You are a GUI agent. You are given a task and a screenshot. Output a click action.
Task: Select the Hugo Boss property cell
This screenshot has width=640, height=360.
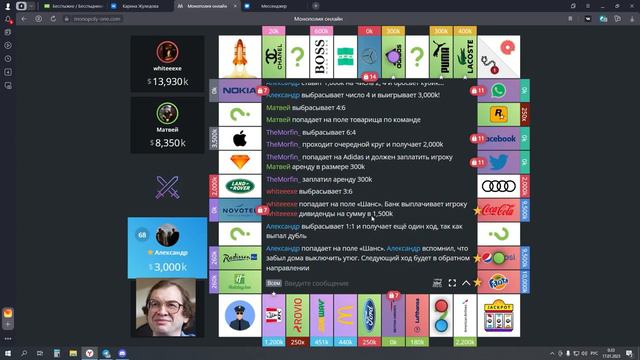point(321,56)
